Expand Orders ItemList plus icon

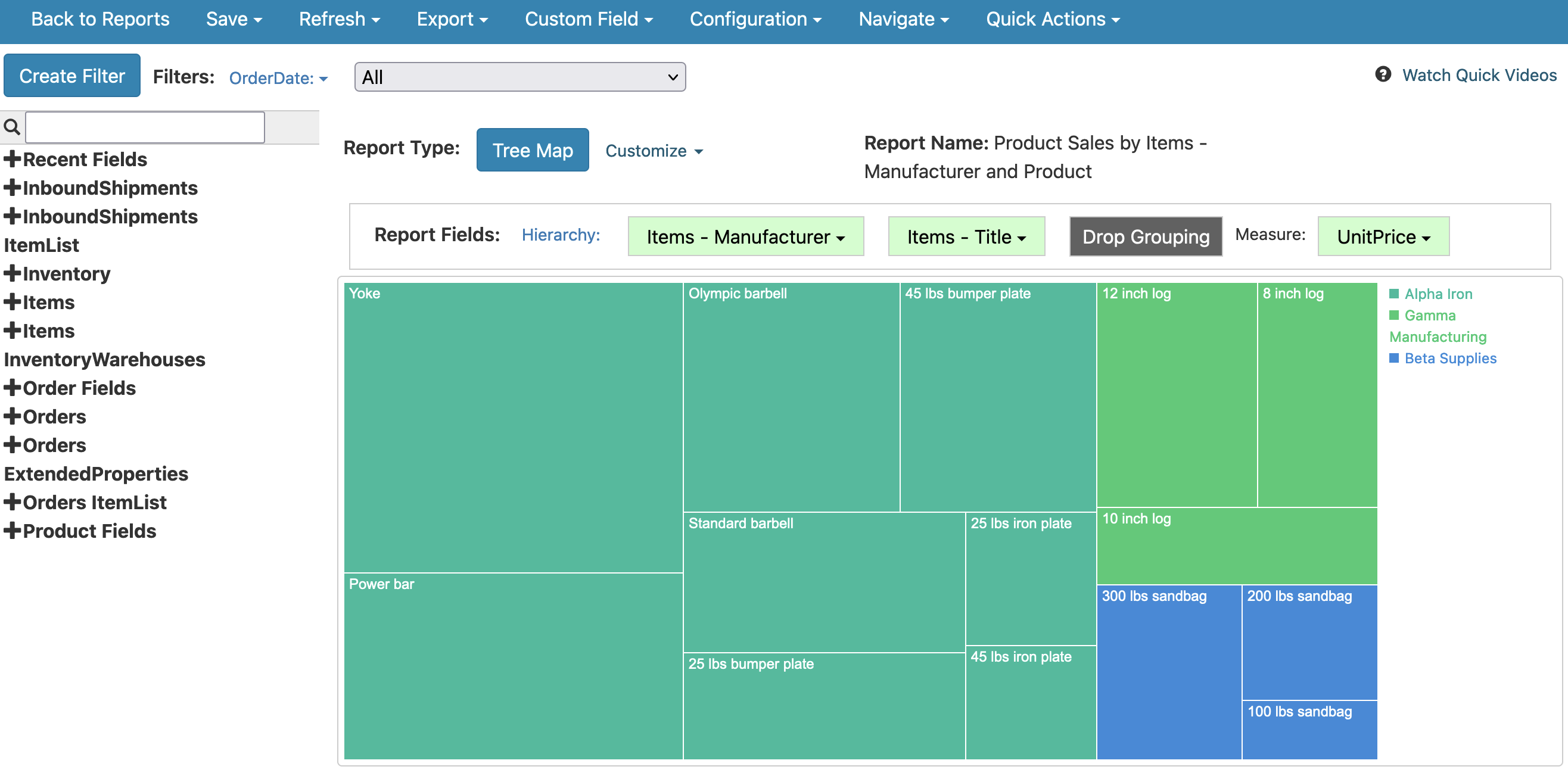11,502
